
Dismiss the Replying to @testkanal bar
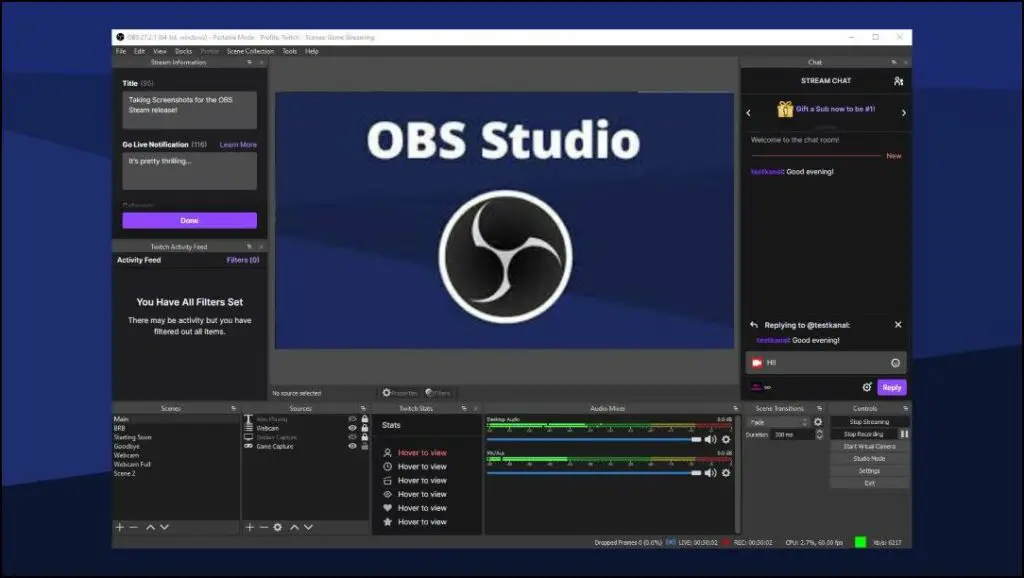pyautogui.click(x=898, y=325)
